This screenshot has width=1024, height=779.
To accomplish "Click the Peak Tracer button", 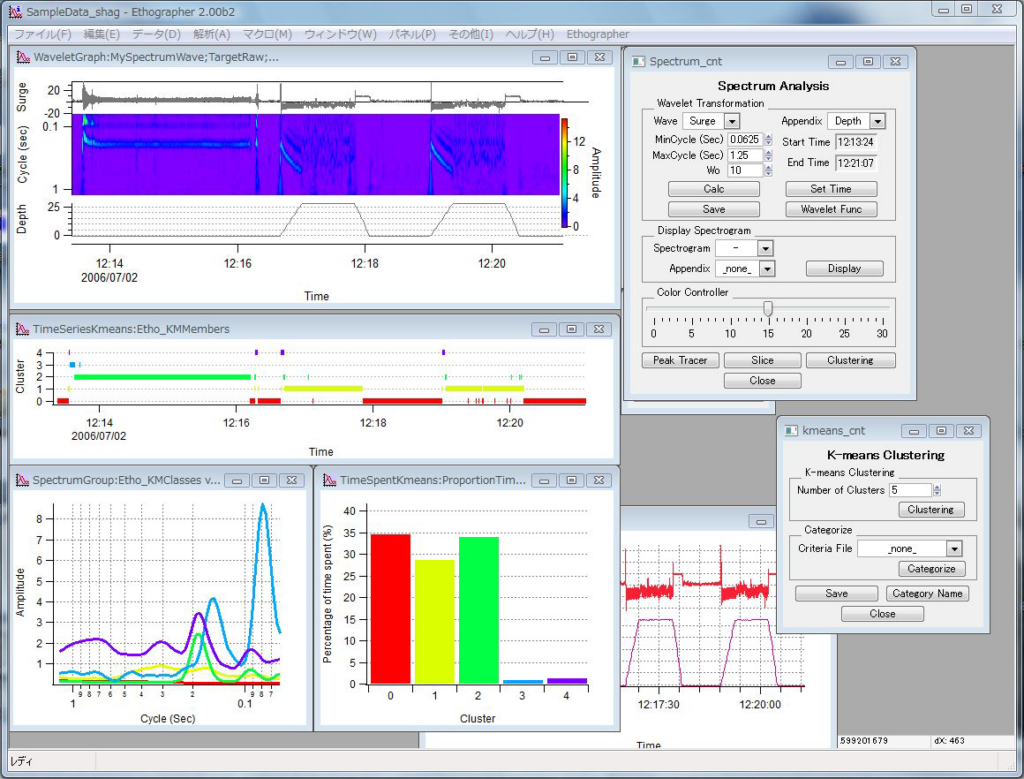I will (679, 360).
